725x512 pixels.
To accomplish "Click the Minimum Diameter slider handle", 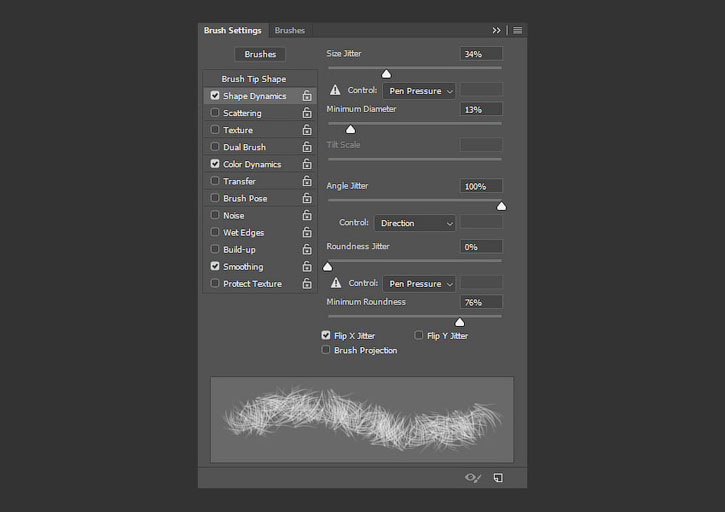I will point(350,130).
